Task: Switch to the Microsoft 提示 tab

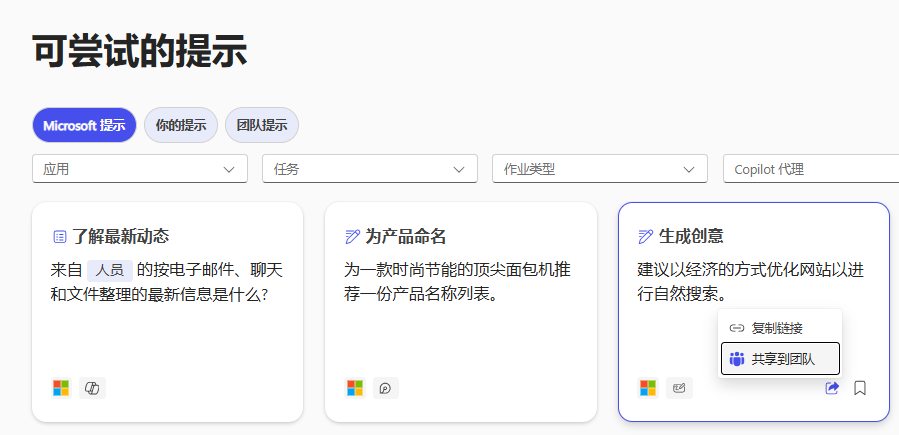Action: point(84,125)
